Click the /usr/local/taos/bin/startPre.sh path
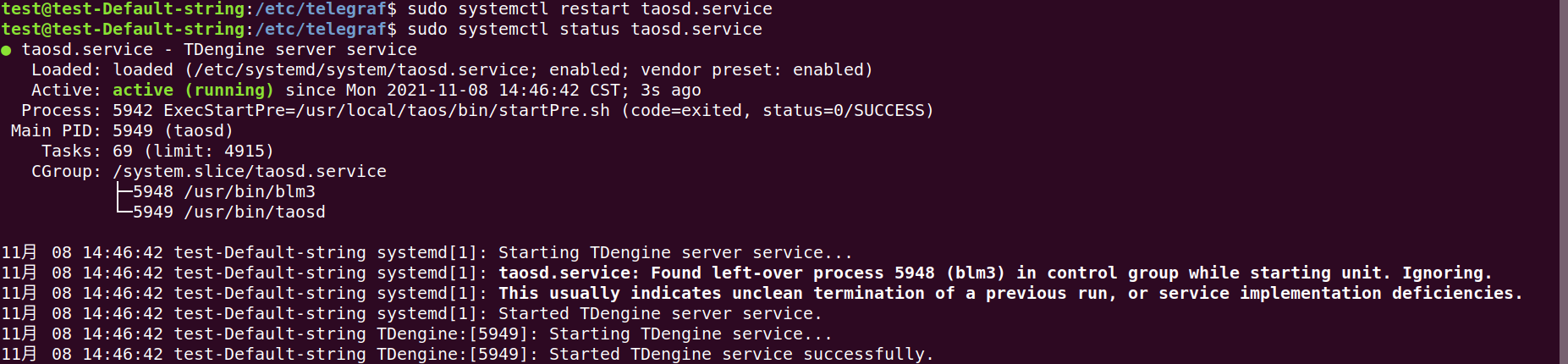 click(453, 111)
